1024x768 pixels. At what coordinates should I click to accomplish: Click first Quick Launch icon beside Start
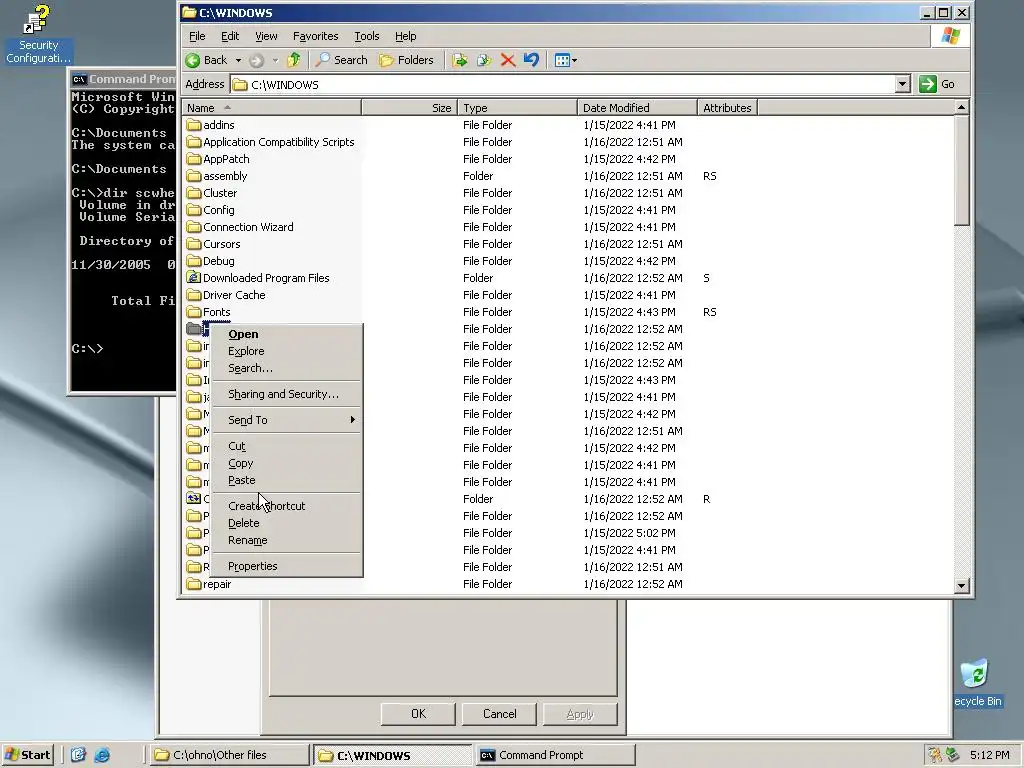coord(78,755)
